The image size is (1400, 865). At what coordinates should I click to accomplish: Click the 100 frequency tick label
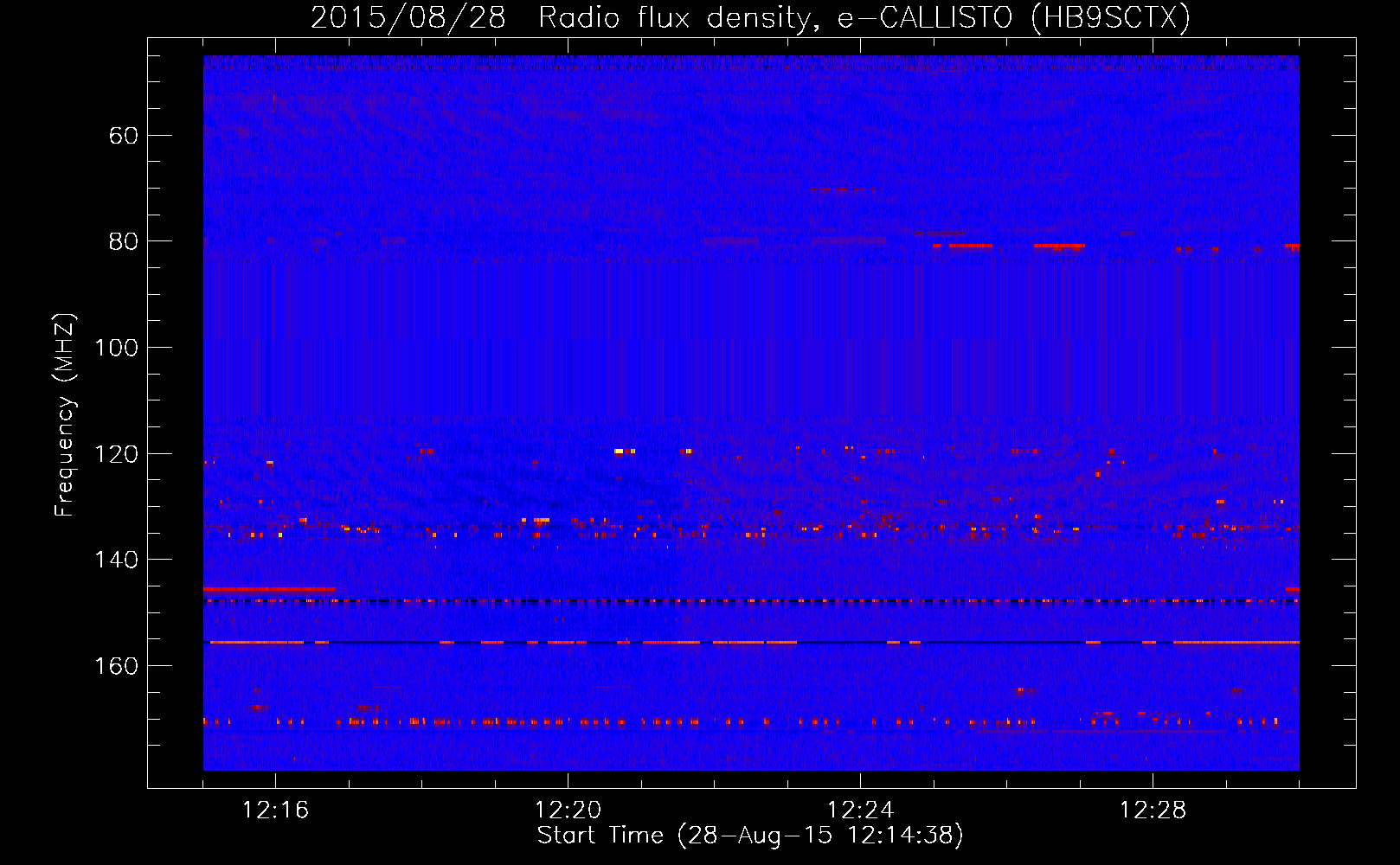coord(116,348)
